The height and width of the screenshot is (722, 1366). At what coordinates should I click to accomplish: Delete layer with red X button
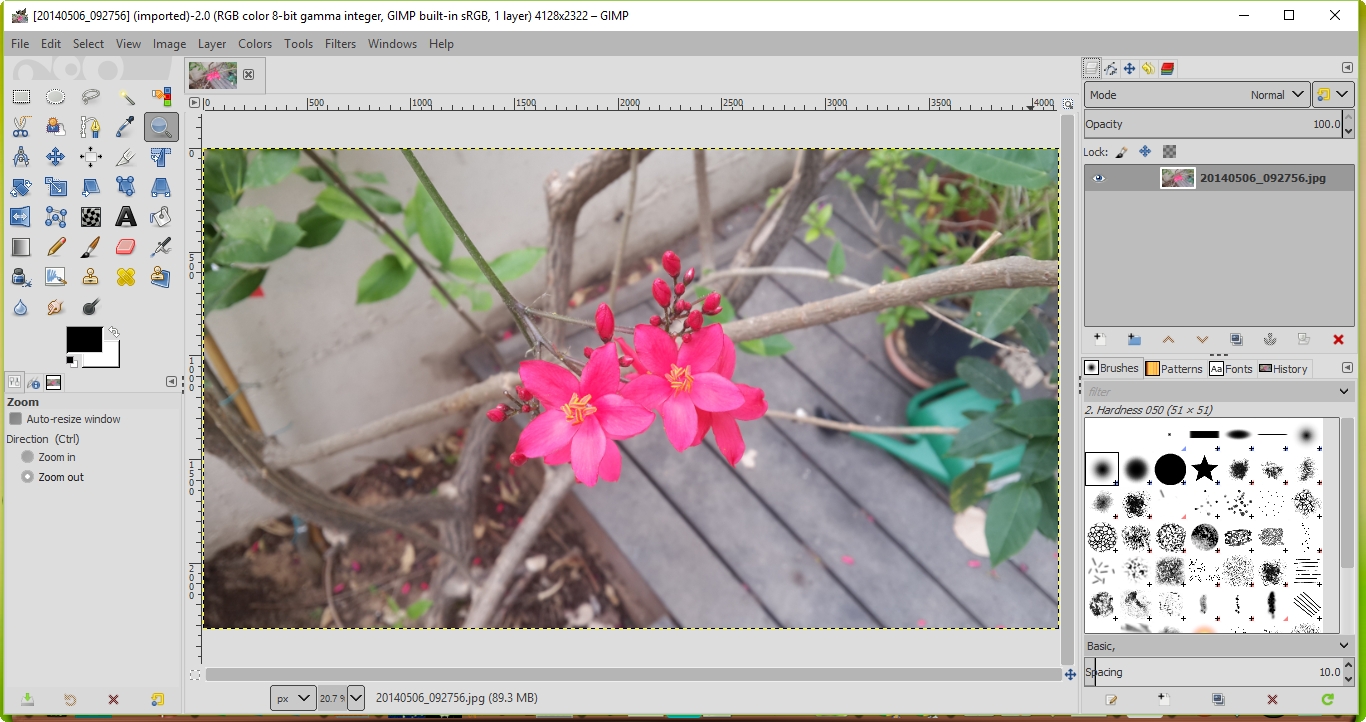coord(1338,340)
